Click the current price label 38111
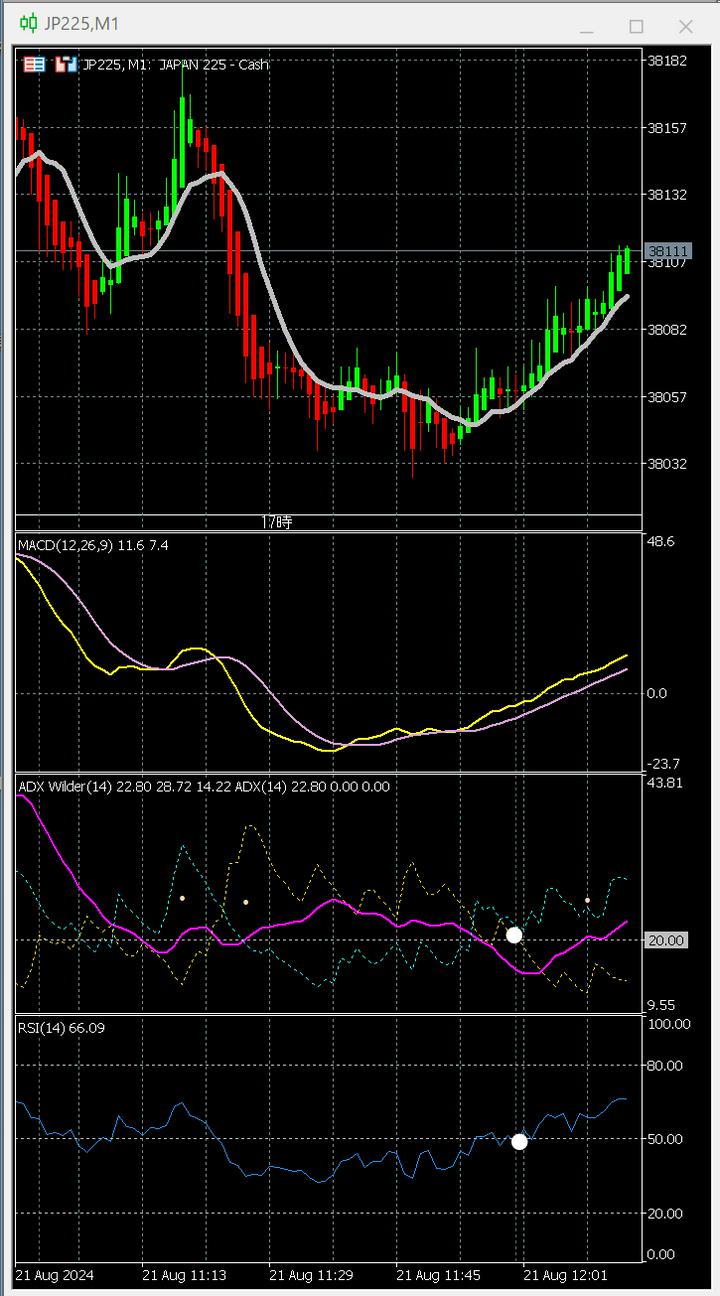 pyautogui.click(x=666, y=251)
